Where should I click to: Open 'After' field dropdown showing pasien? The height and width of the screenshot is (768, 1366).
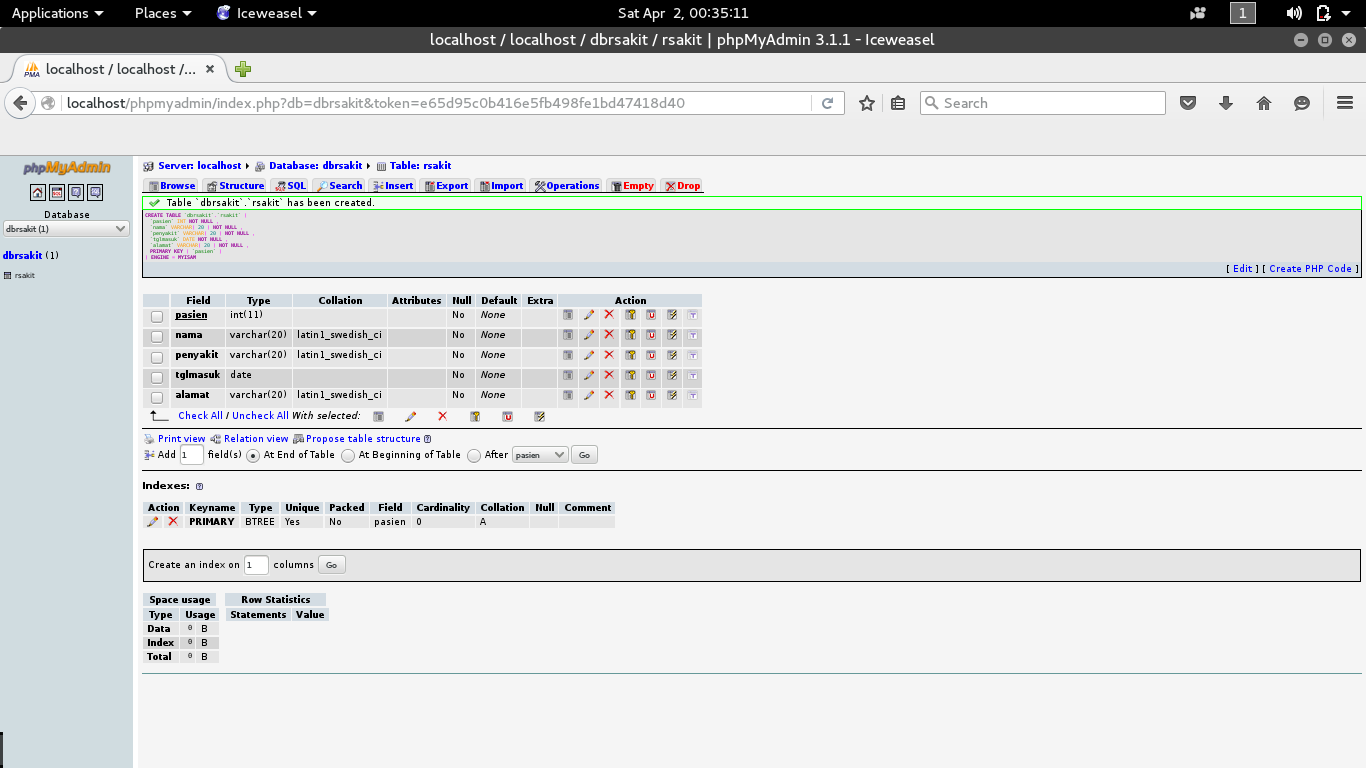click(x=540, y=455)
